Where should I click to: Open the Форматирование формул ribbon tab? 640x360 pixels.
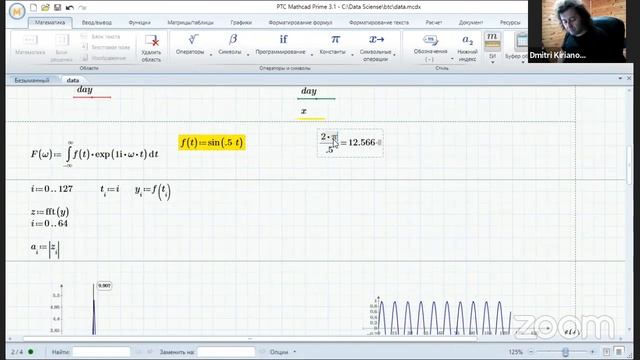pyautogui.click(x=300, y=22)
